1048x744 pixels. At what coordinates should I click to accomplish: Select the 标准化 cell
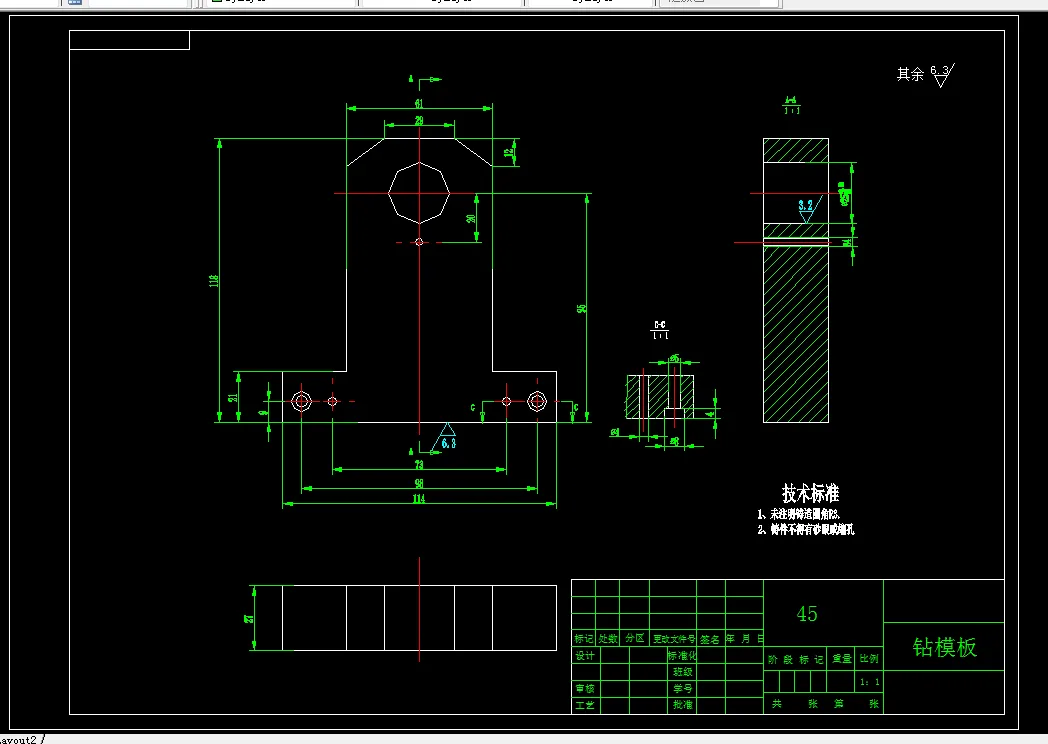[682, 655]
